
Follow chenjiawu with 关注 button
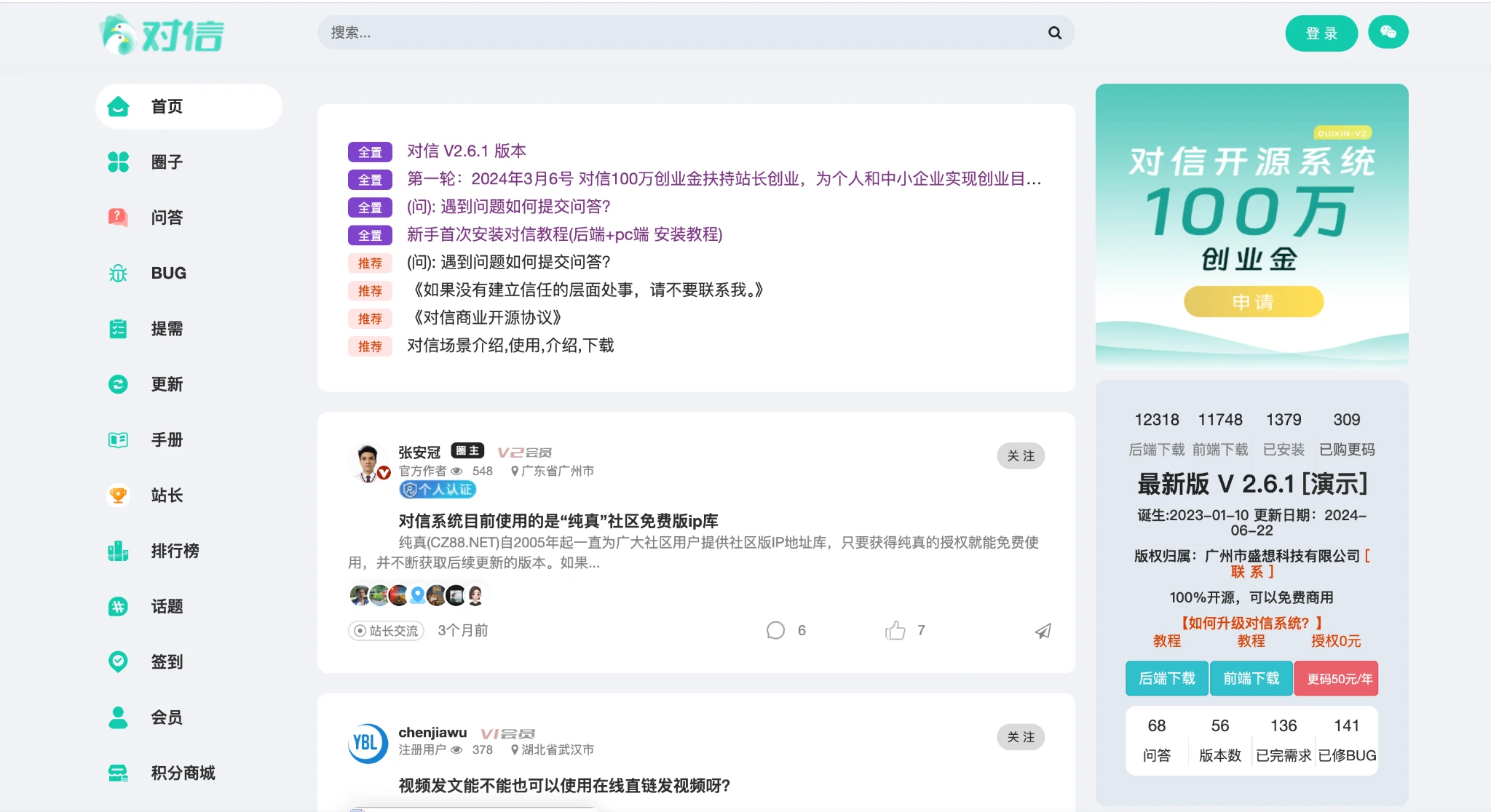pos(1021,737)
